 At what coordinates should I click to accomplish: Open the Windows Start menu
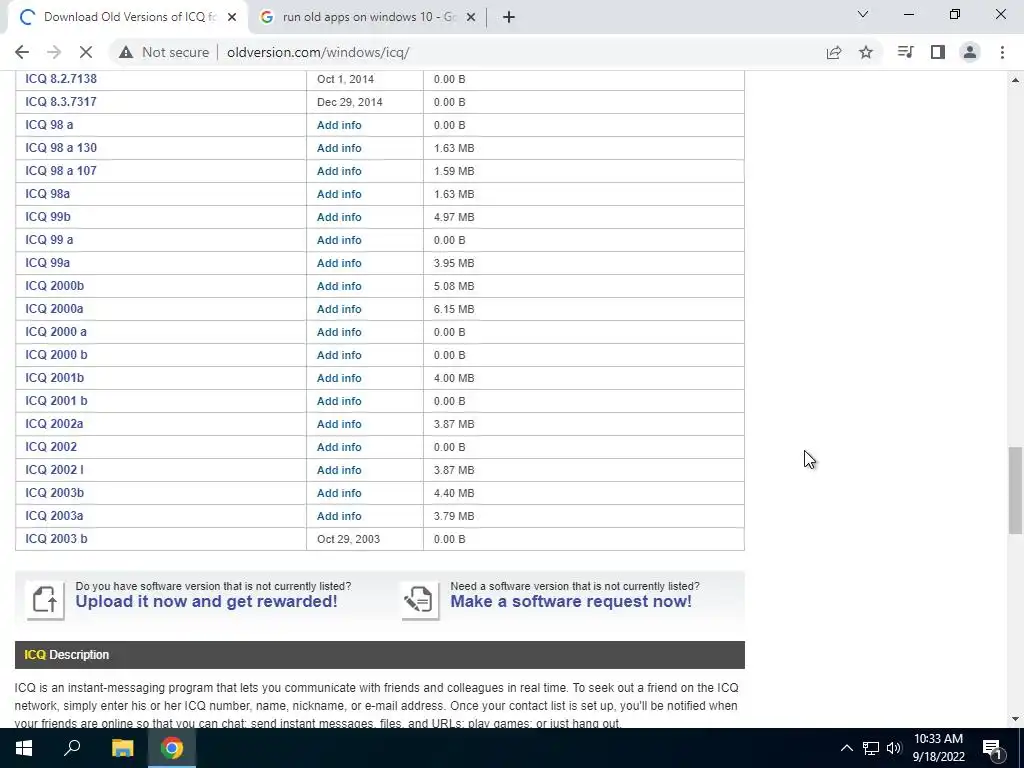(24, 748)
